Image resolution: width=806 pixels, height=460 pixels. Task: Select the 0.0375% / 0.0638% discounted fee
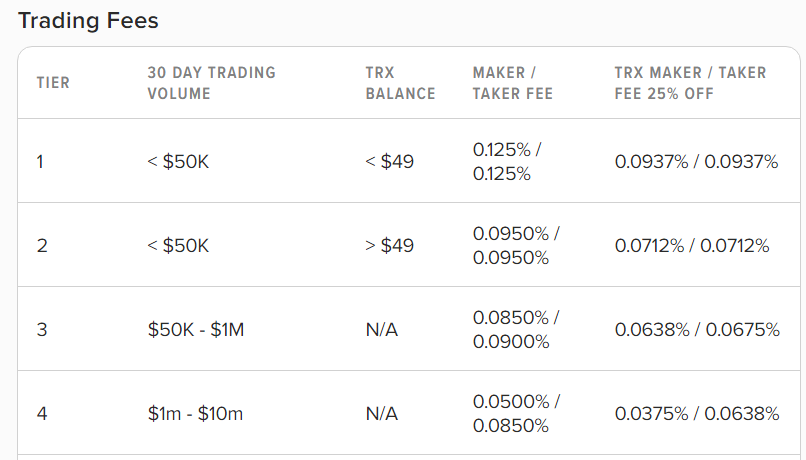(697, 414)
